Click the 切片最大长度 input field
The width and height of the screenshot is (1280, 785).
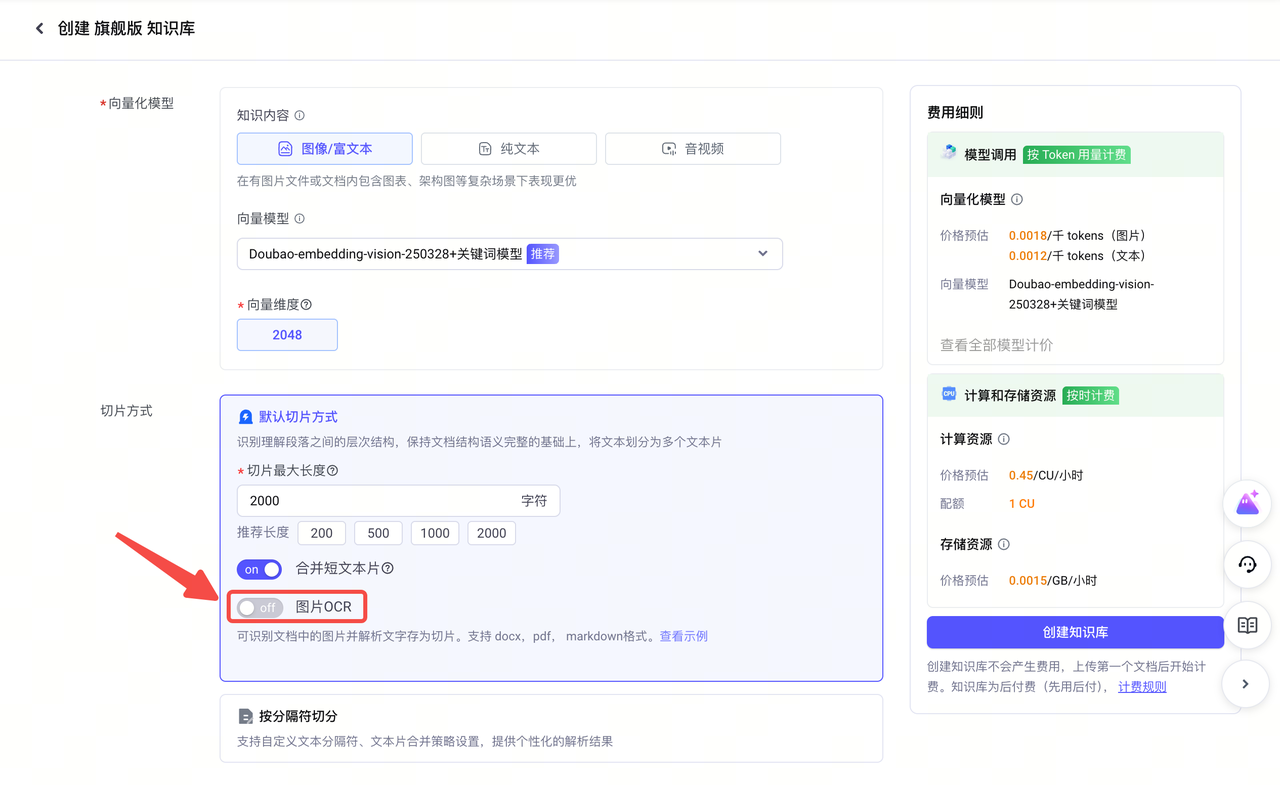[x=398, y=501]
